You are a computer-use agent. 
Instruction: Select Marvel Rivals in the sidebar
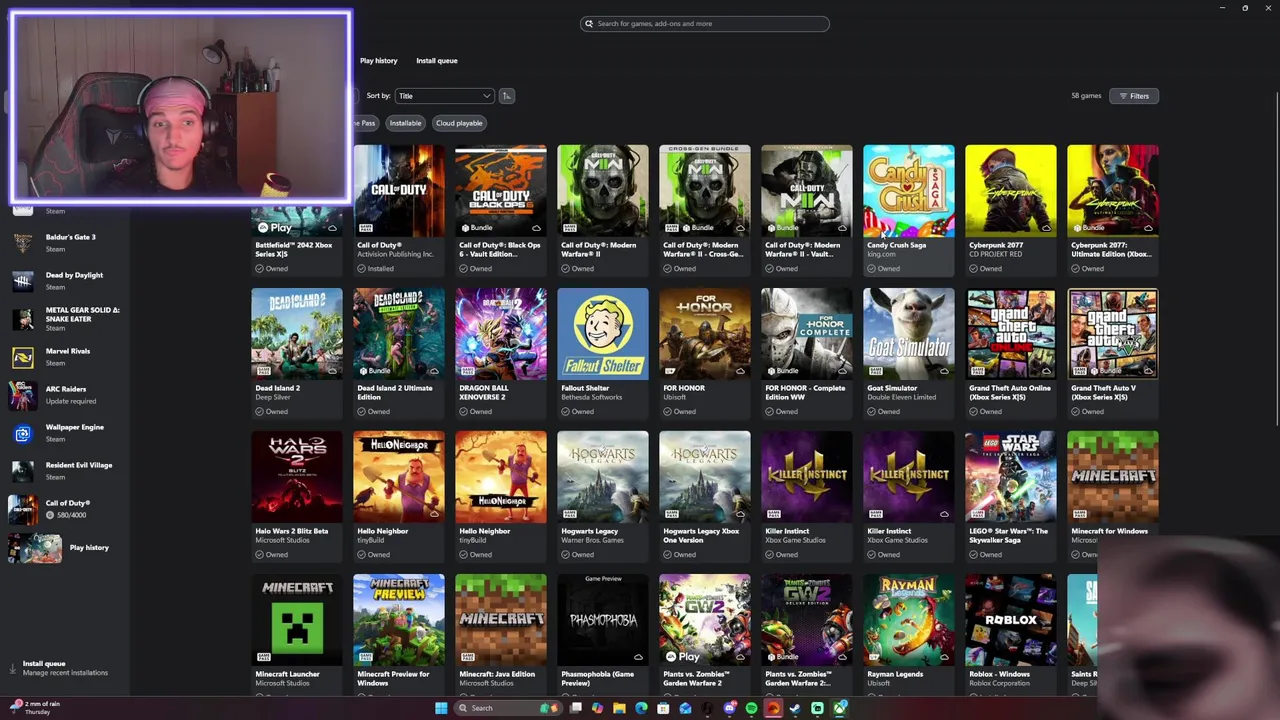(66, 356)
